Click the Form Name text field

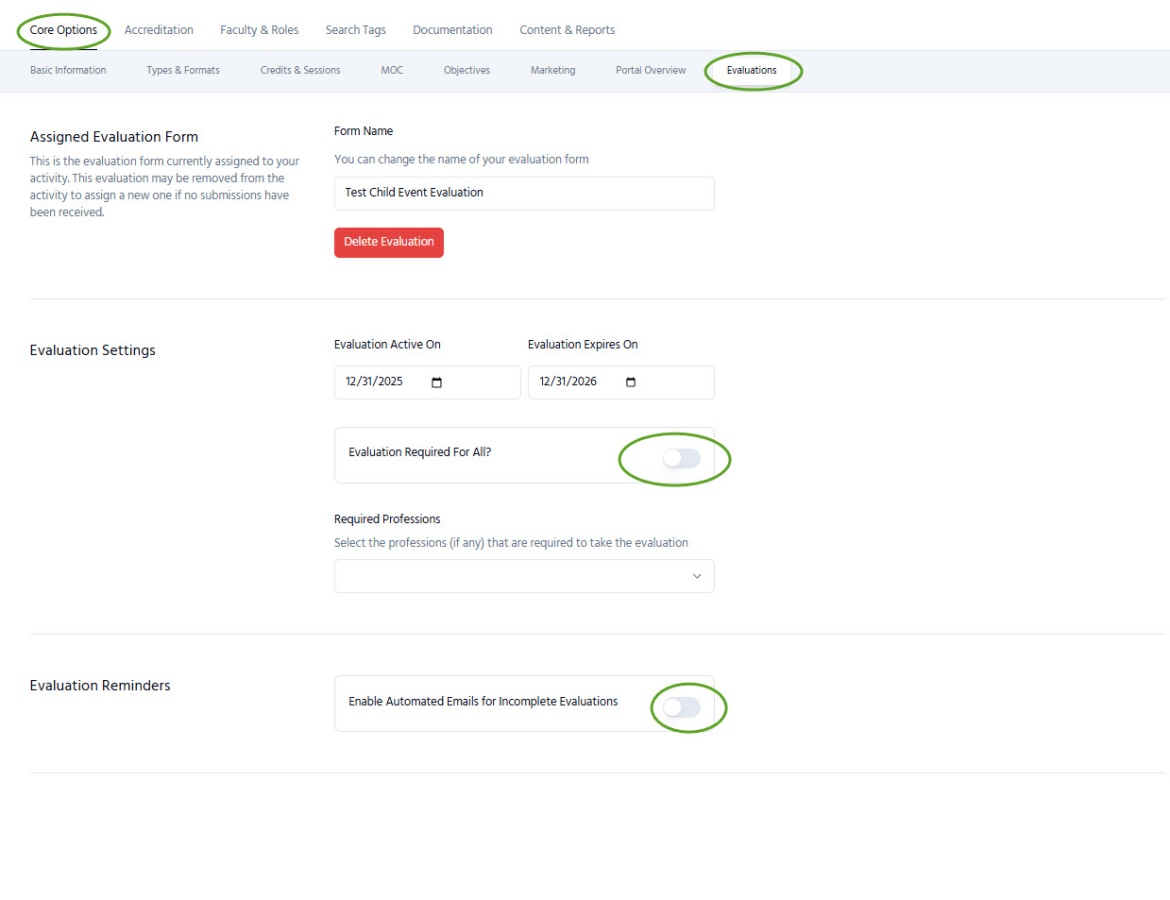tap(524, 193)
